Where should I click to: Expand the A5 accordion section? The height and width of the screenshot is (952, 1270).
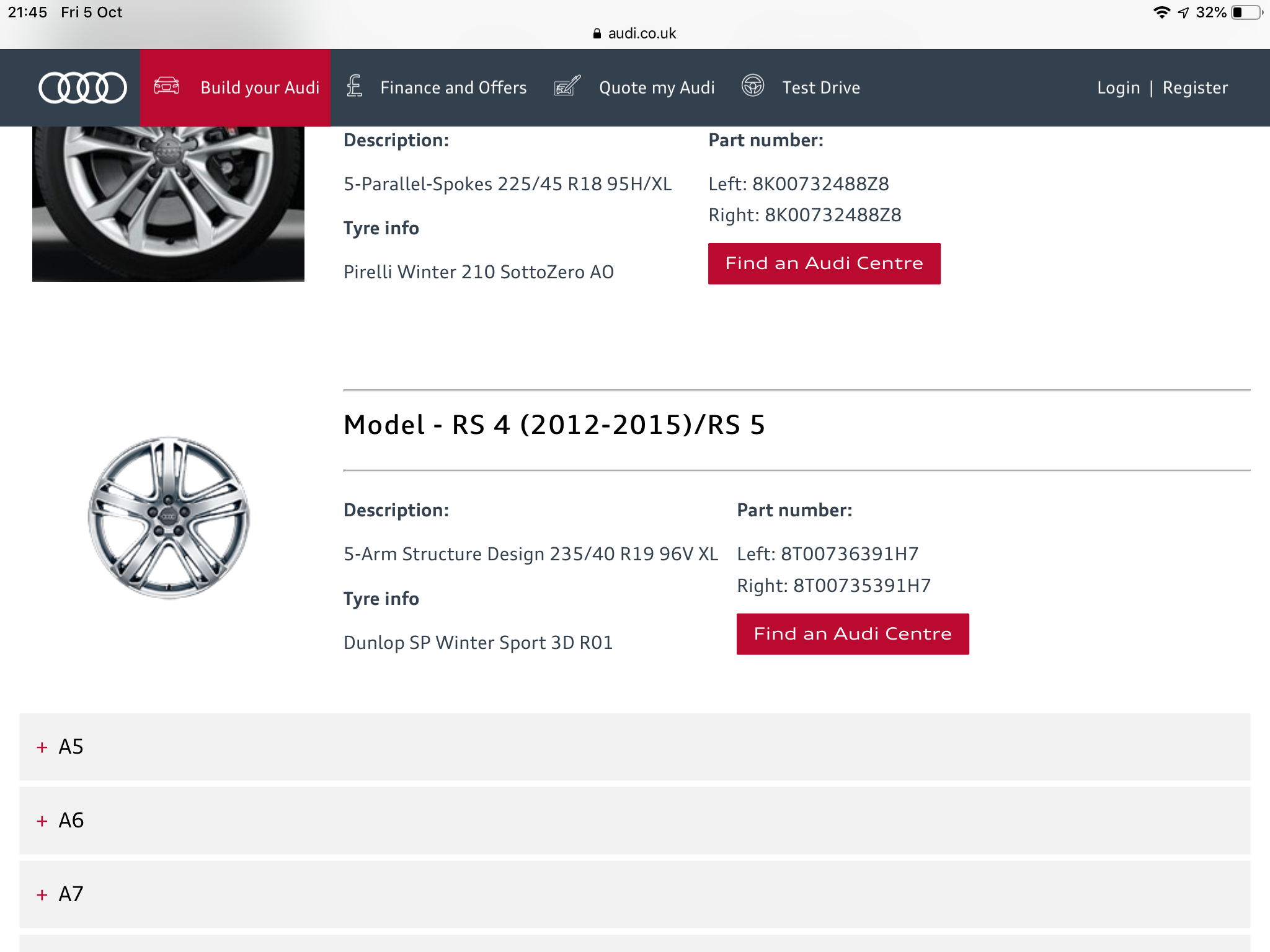pos(635,747)
